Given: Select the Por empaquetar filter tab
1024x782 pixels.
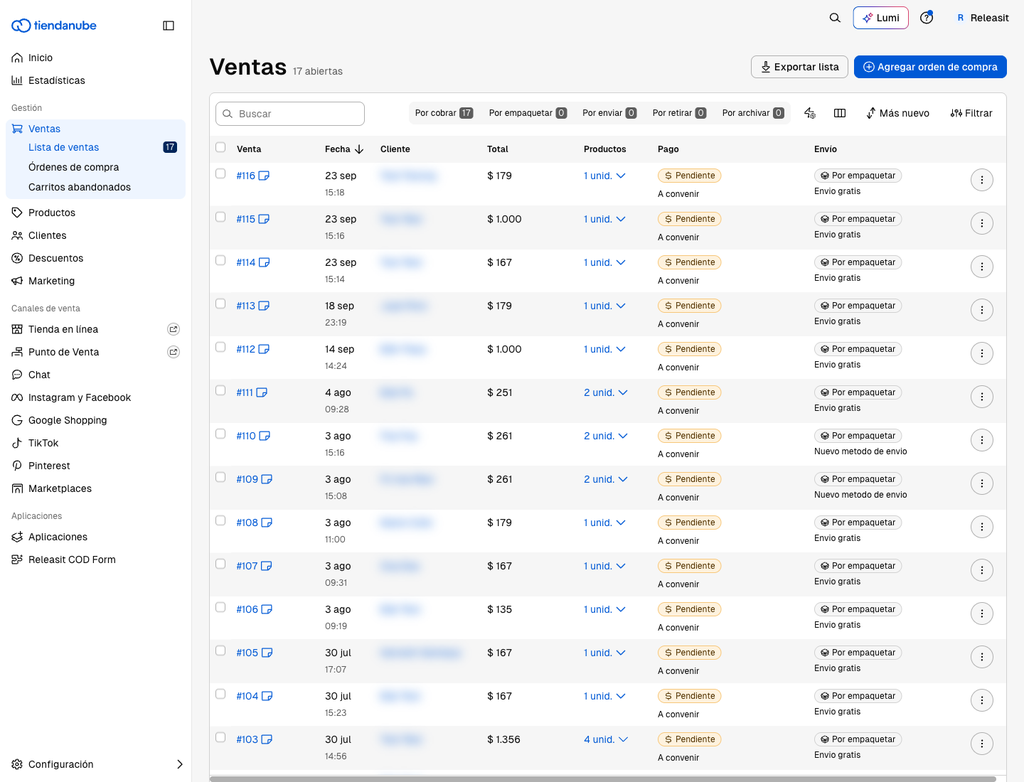Looking at the screenshot, I should tap(528, 113).
